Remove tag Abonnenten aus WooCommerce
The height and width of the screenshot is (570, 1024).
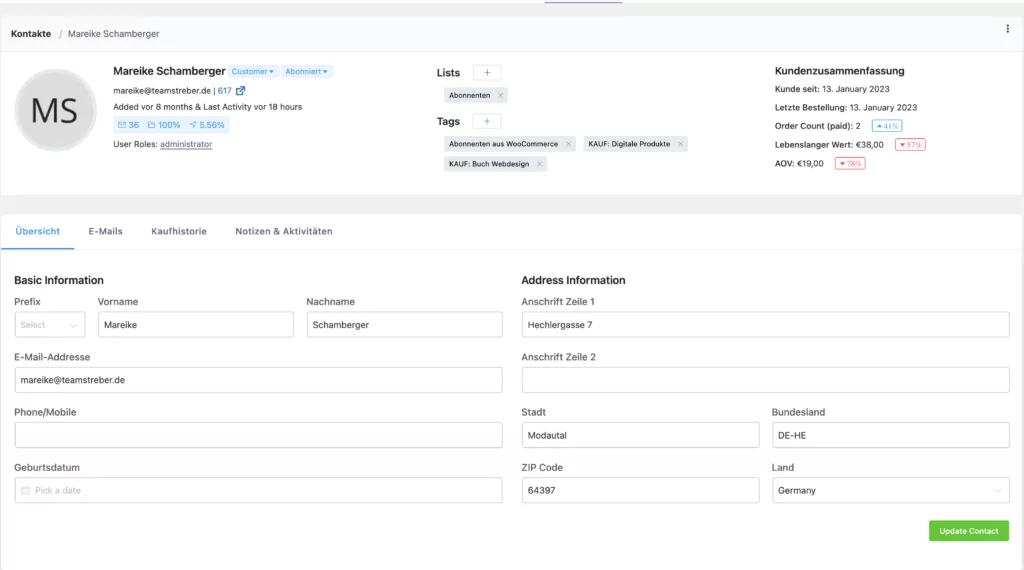coord(568,144)
